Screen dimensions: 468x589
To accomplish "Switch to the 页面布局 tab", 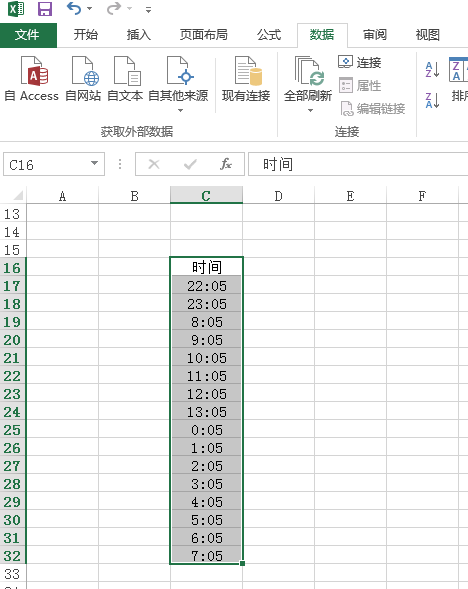I will tap(204, 35).
